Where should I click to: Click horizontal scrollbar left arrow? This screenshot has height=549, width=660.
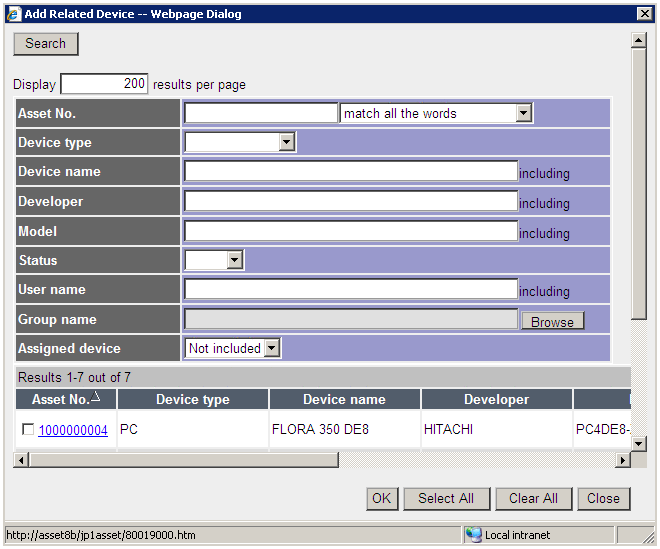click(21, 460)
